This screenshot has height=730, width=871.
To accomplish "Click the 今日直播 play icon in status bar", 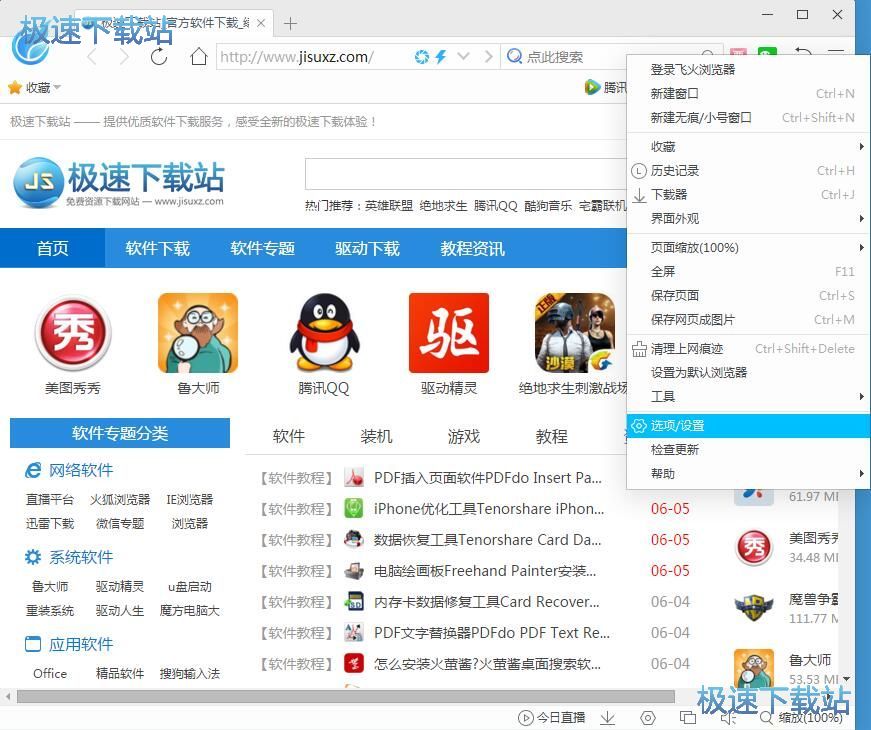I will tap(525, 718).
